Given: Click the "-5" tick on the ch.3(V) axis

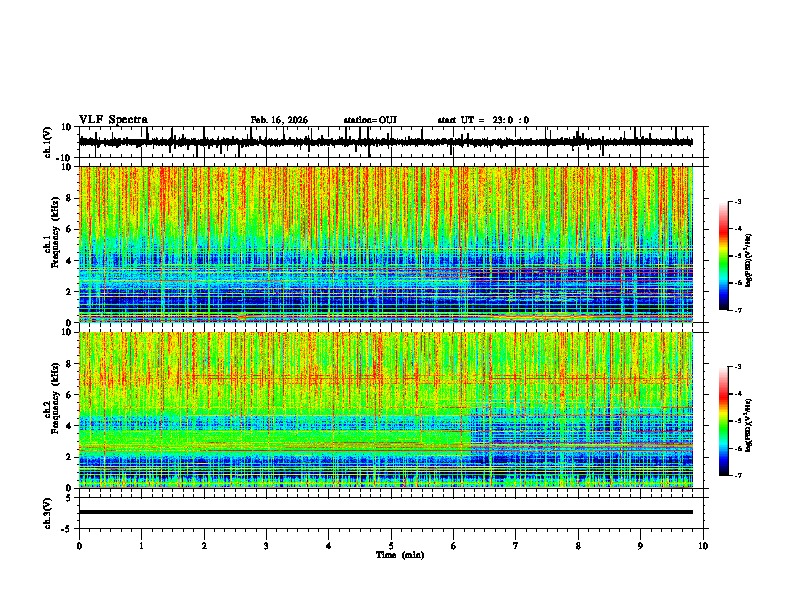Looking at the screenshot, I should coord(67,529).
